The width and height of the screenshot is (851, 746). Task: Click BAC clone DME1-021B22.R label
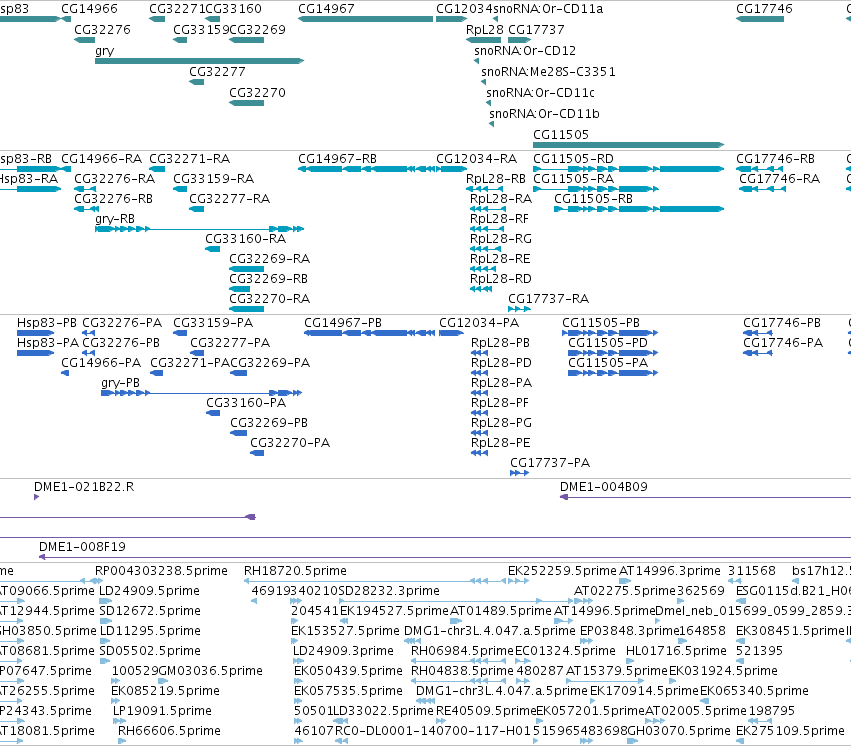coord(84,487)
